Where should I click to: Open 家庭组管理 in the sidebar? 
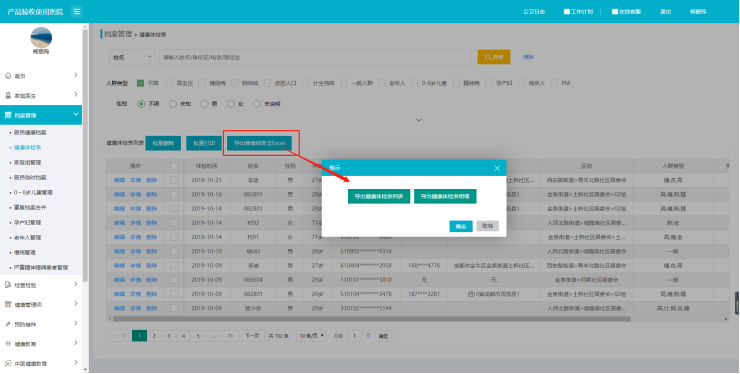click(x=27, y=162)
